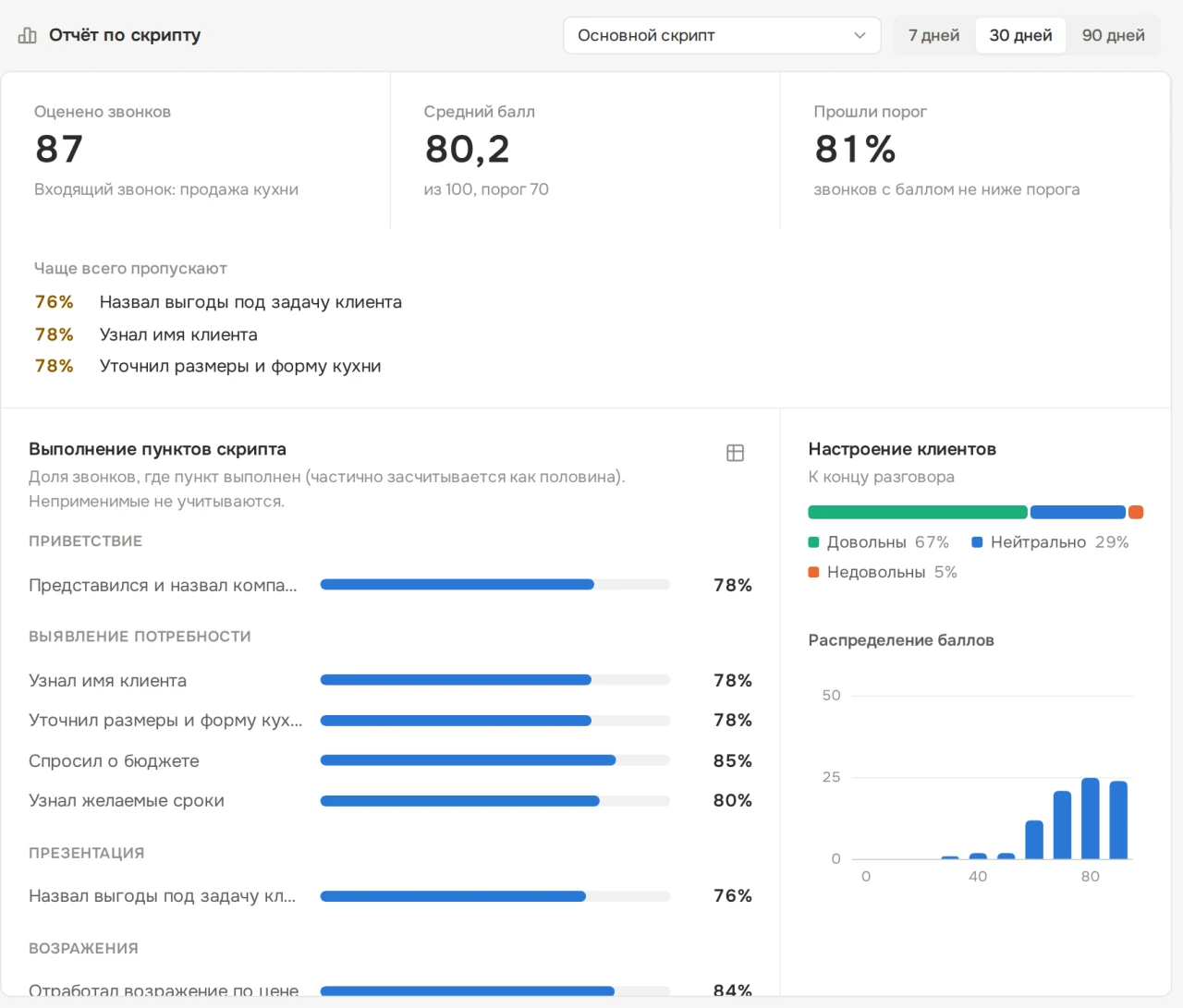
Task: Click the 'Спросил о бюджете' progress bar
Action: point(495,760)
